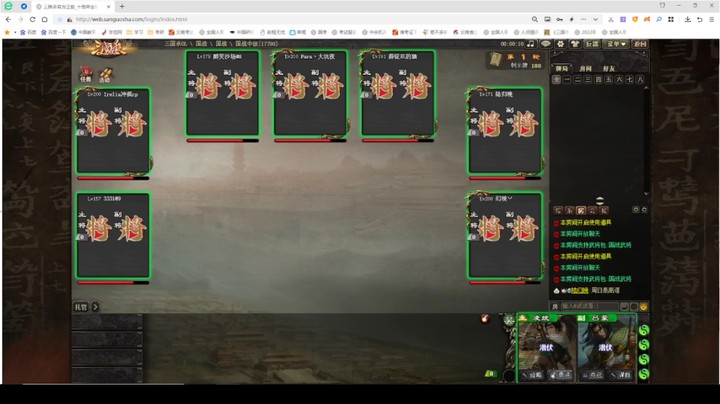Open the emoji face icon beside chat input

coord(643,306)
